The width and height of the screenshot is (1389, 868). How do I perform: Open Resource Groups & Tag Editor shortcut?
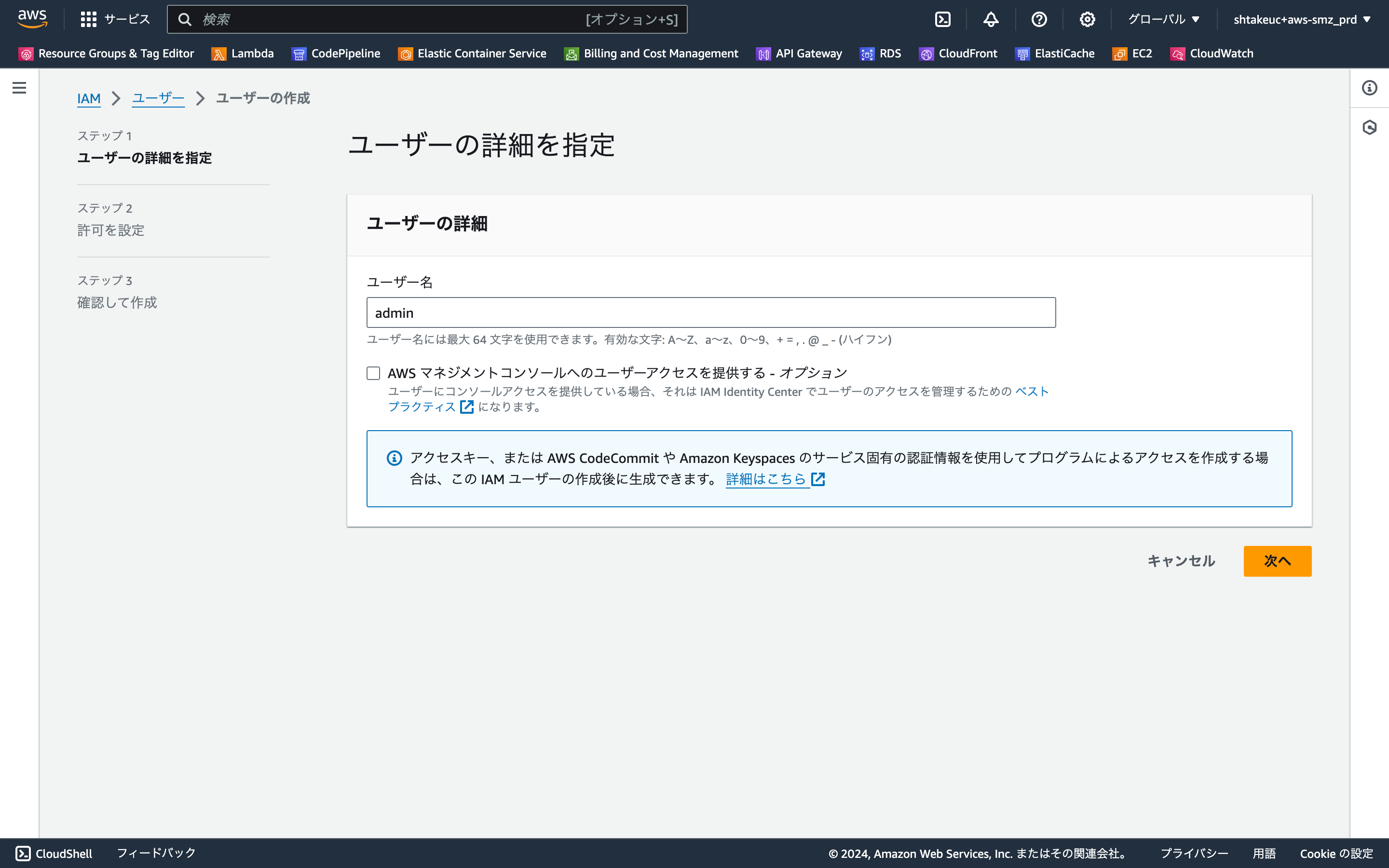[106, 54]
